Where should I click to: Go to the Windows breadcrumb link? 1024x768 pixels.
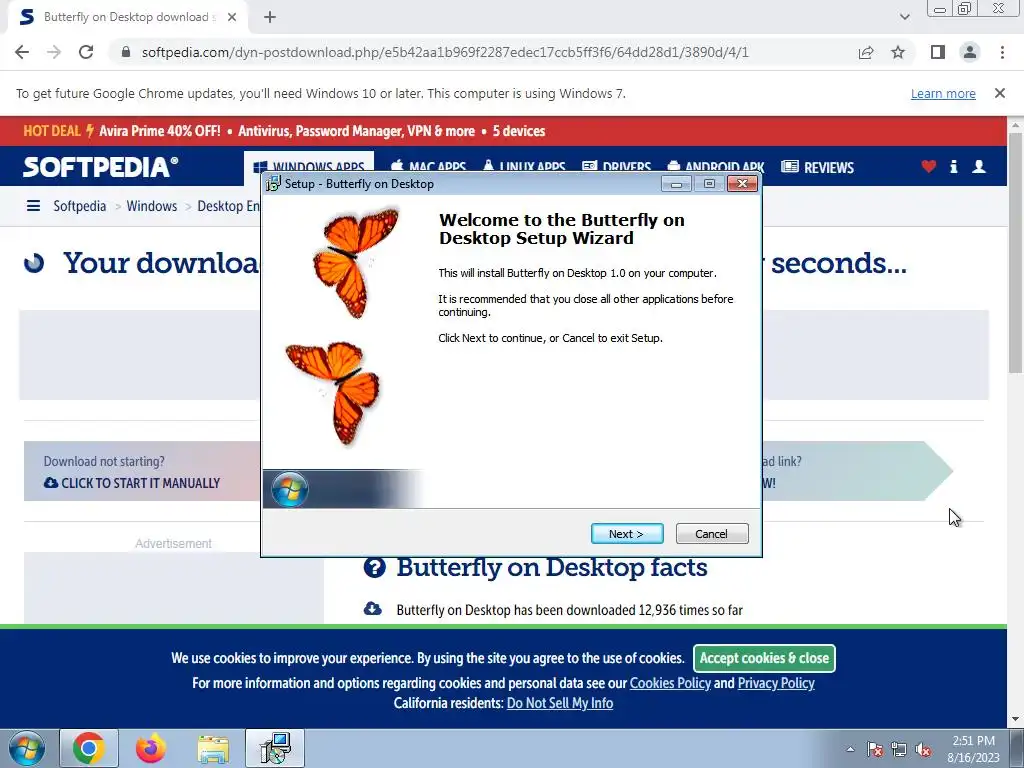click(x=152, y=206)
